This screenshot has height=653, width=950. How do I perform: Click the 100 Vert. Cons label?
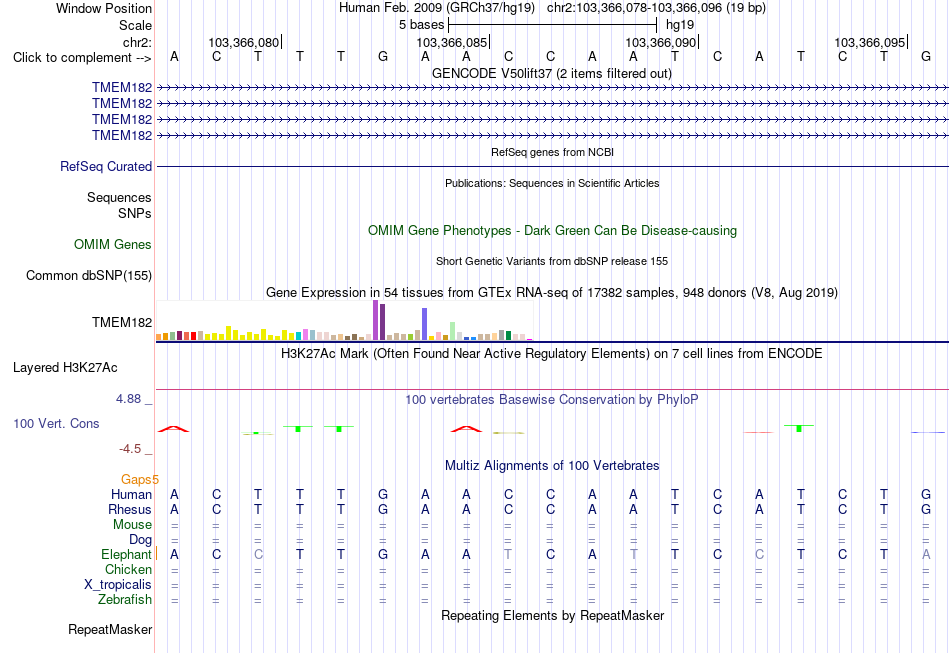pos(56,423)
